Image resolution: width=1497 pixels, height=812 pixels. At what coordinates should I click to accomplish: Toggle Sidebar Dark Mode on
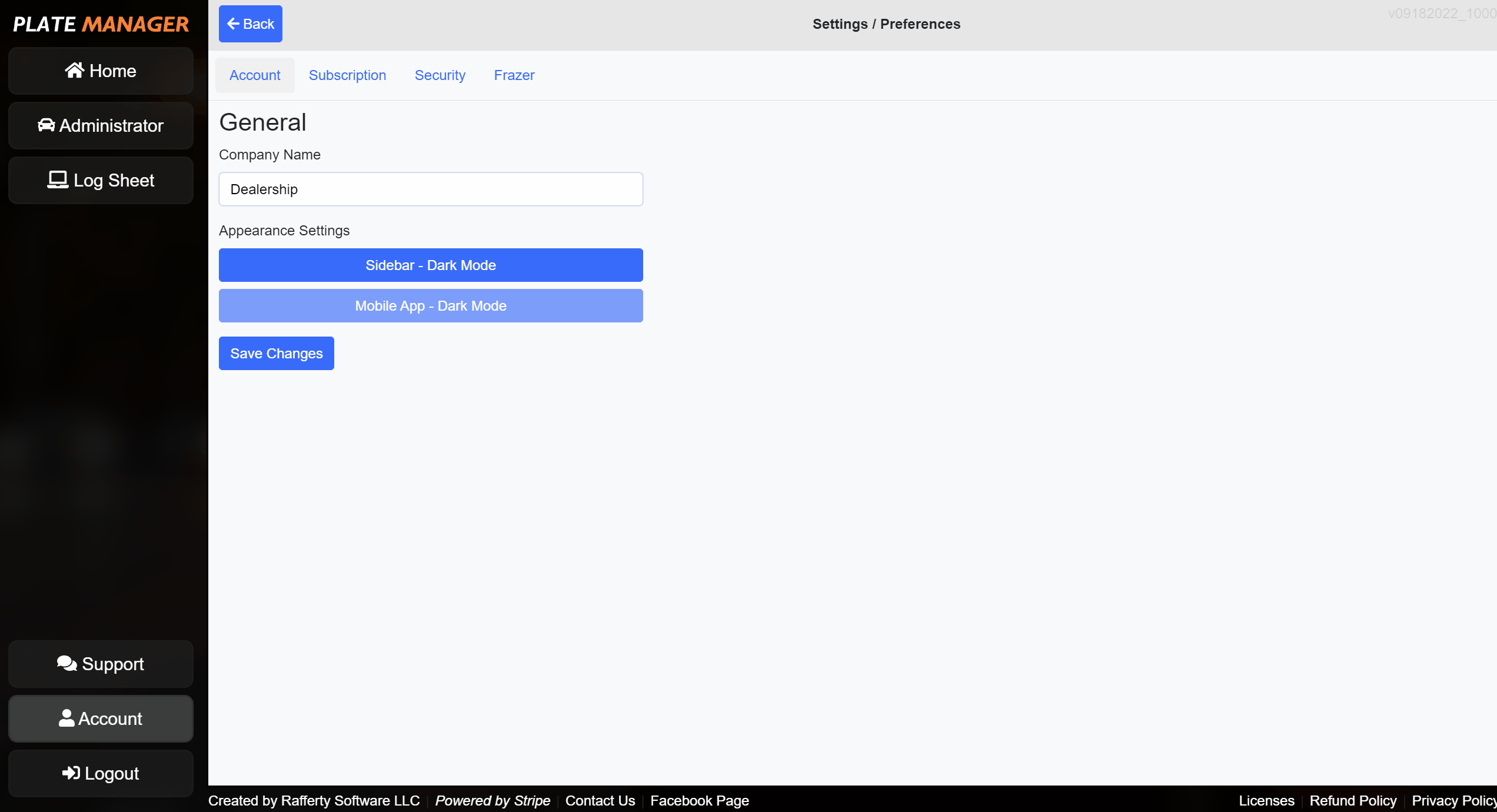tap(431, 265)
